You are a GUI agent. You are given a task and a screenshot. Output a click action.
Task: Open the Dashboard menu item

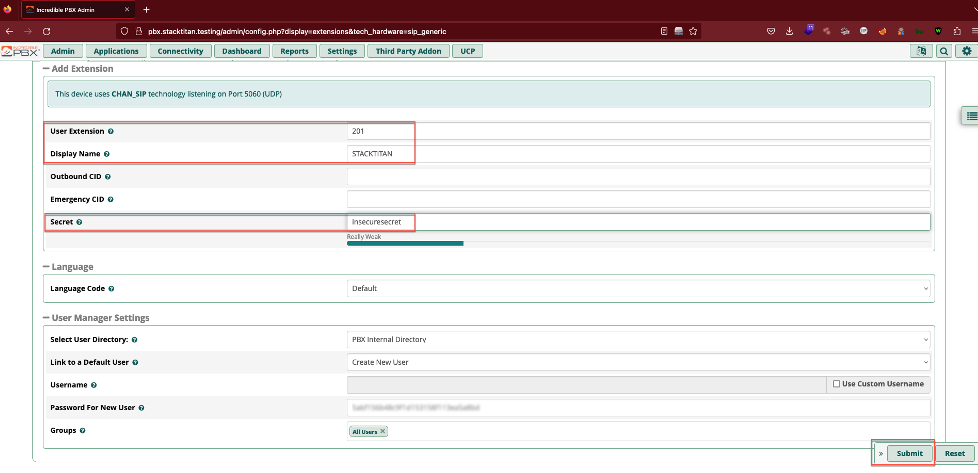tap(242, 51)
